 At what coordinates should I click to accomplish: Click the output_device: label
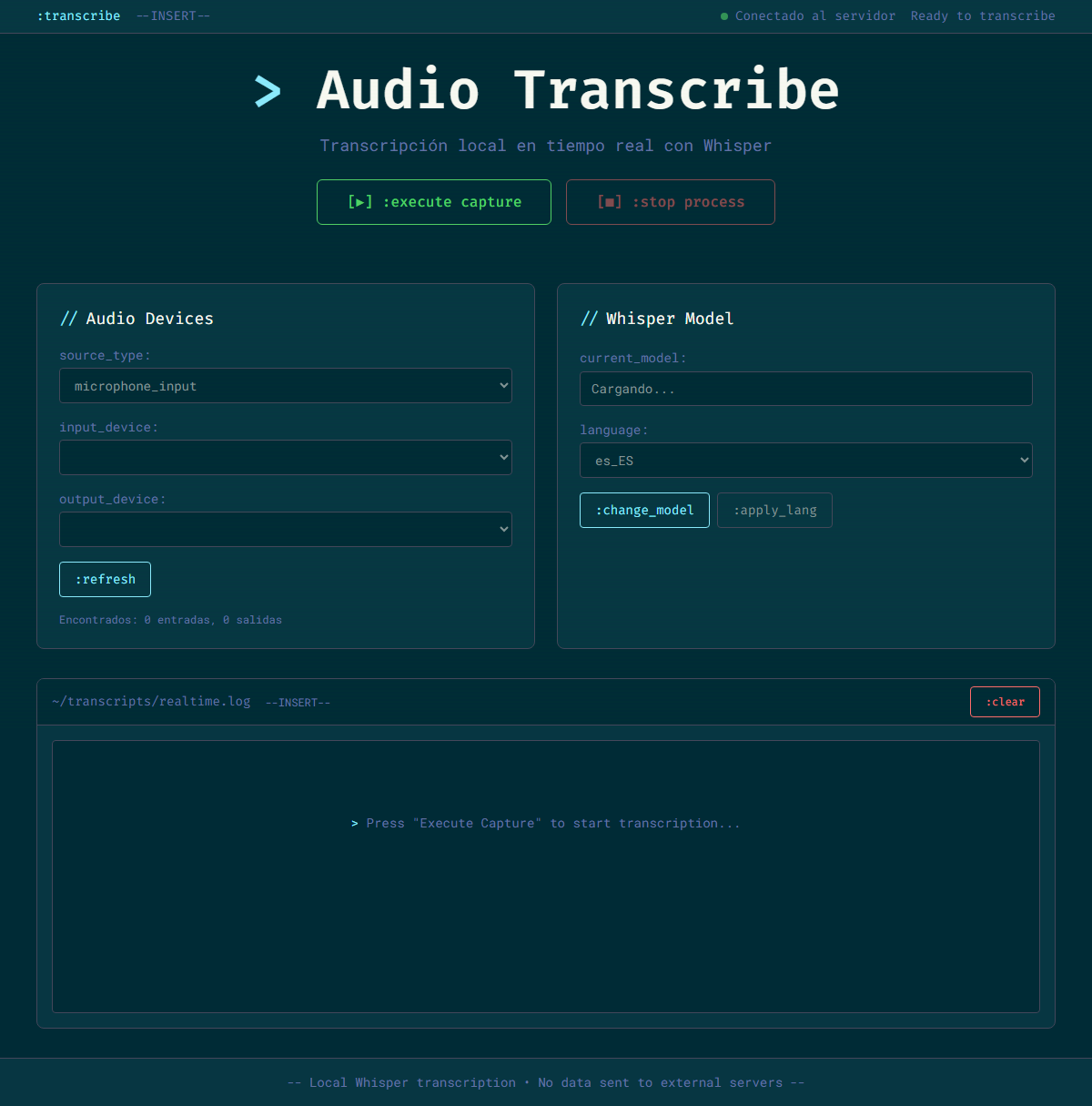point(113,500)
